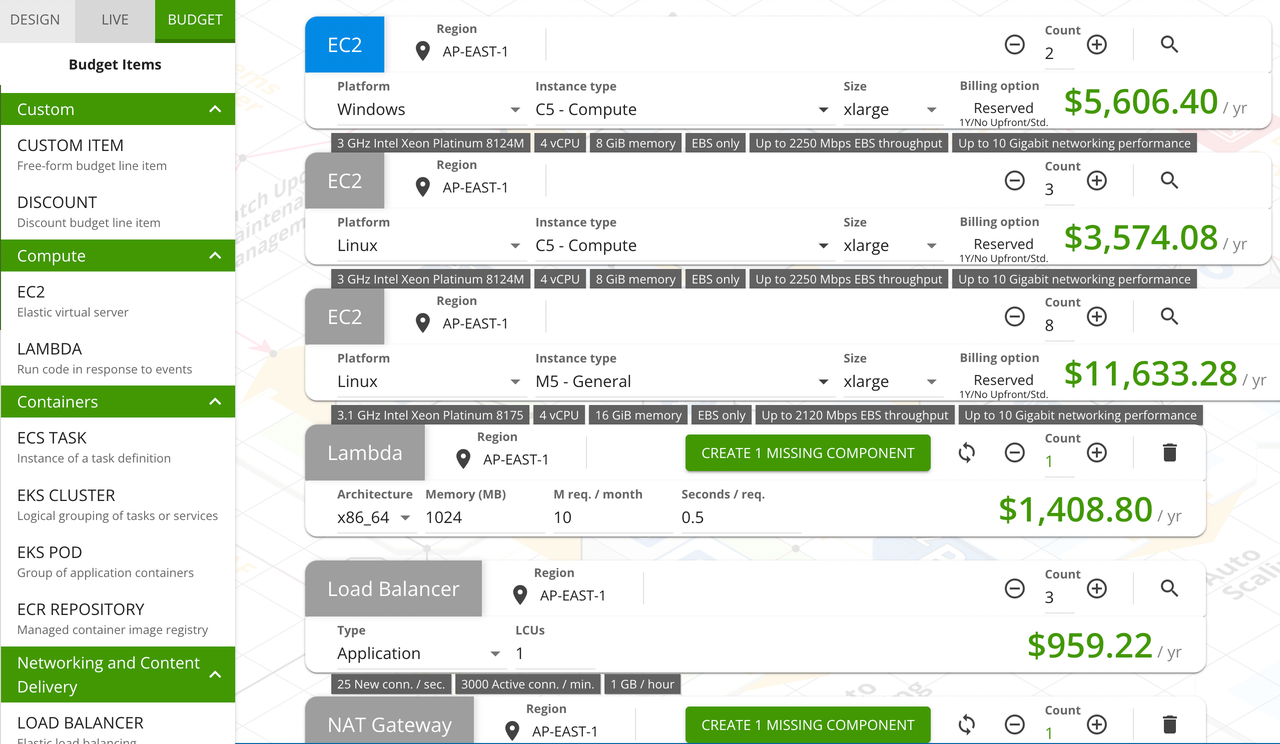This screenshot has height=744, width=1280.
Task: Open search on Linux C5 EC2 item
Action: tap(1169, 180)
